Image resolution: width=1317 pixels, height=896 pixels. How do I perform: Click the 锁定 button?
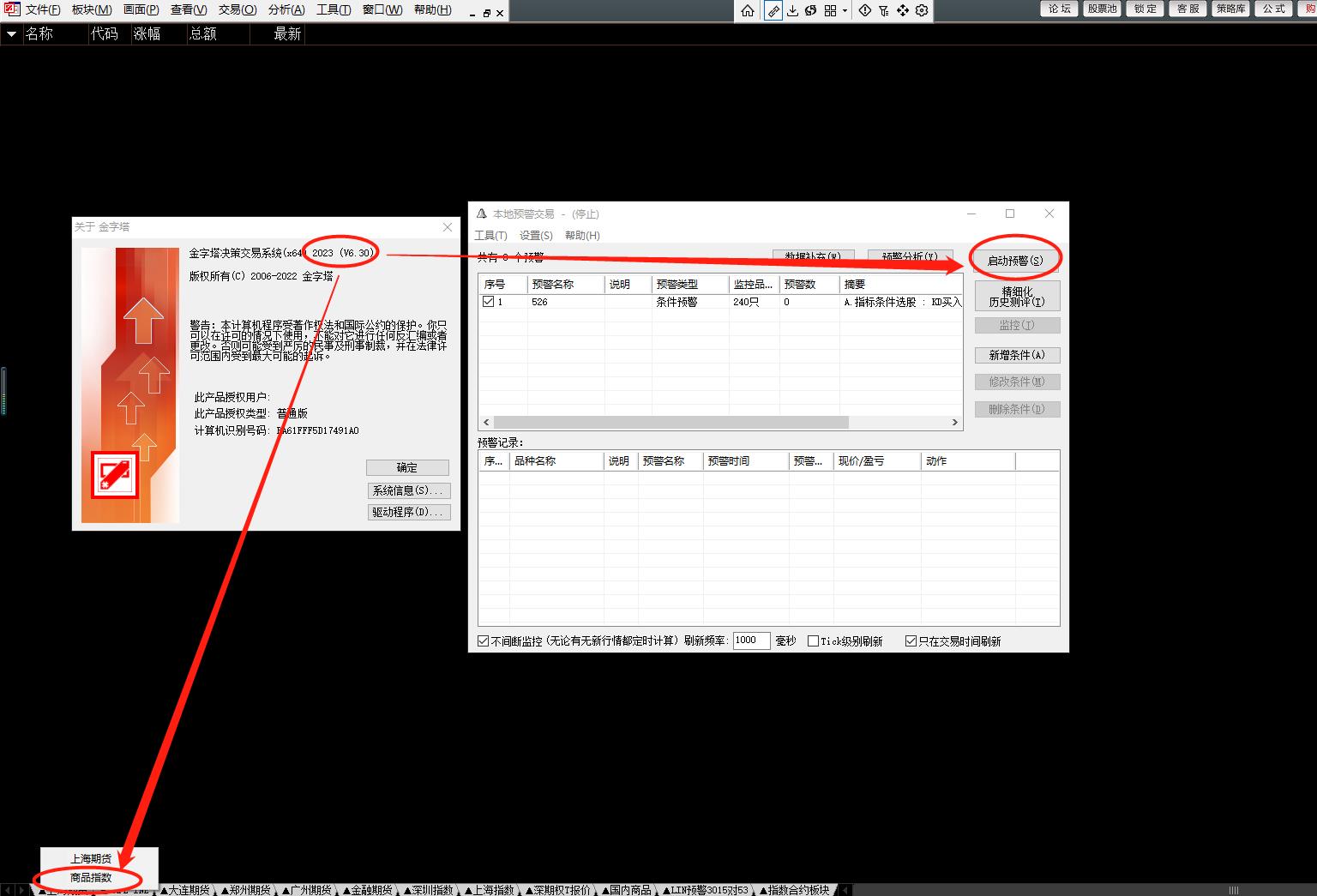(1146, 9)
